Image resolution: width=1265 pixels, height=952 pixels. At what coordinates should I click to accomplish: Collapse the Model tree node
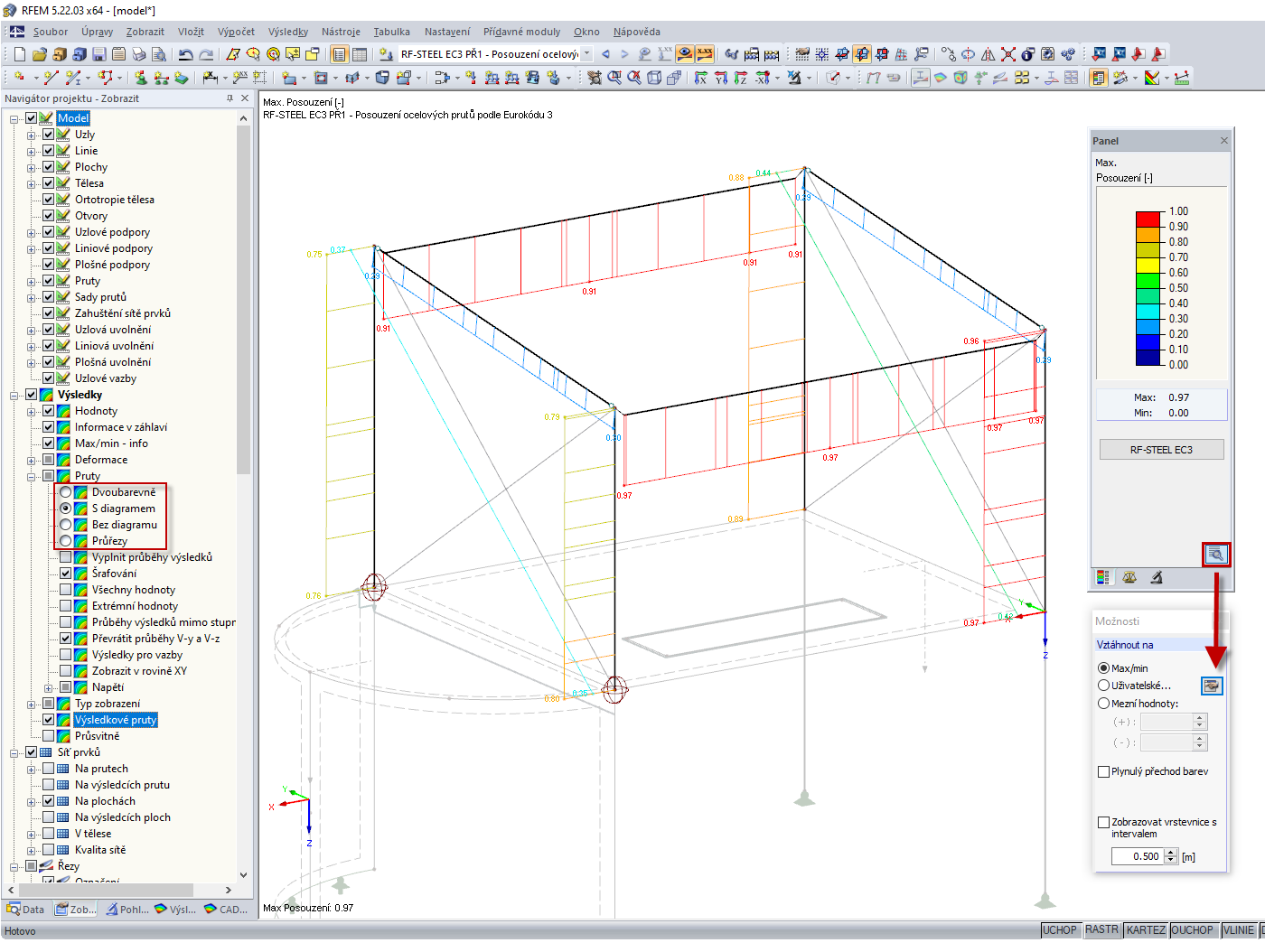14,118
